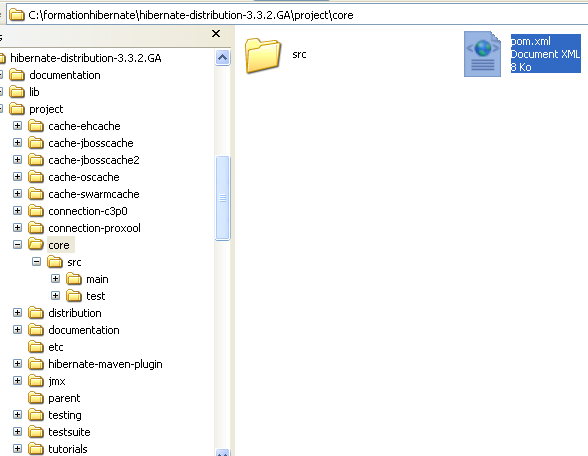Click the testsuite folder icon
Screen dimensions: 588x456
point(36,432)
